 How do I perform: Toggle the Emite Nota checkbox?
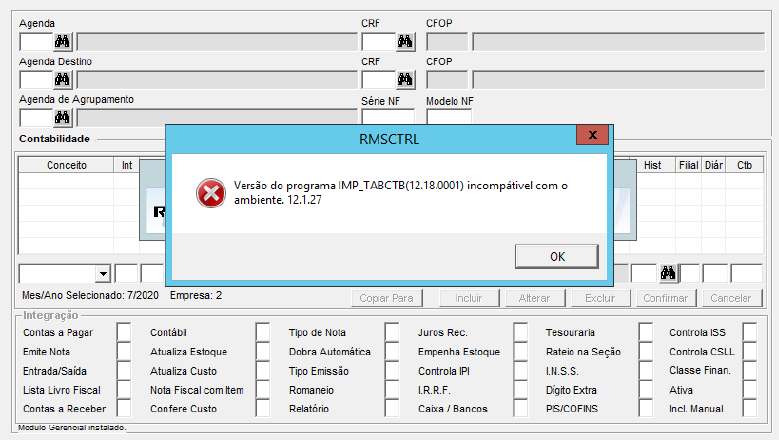124,352
